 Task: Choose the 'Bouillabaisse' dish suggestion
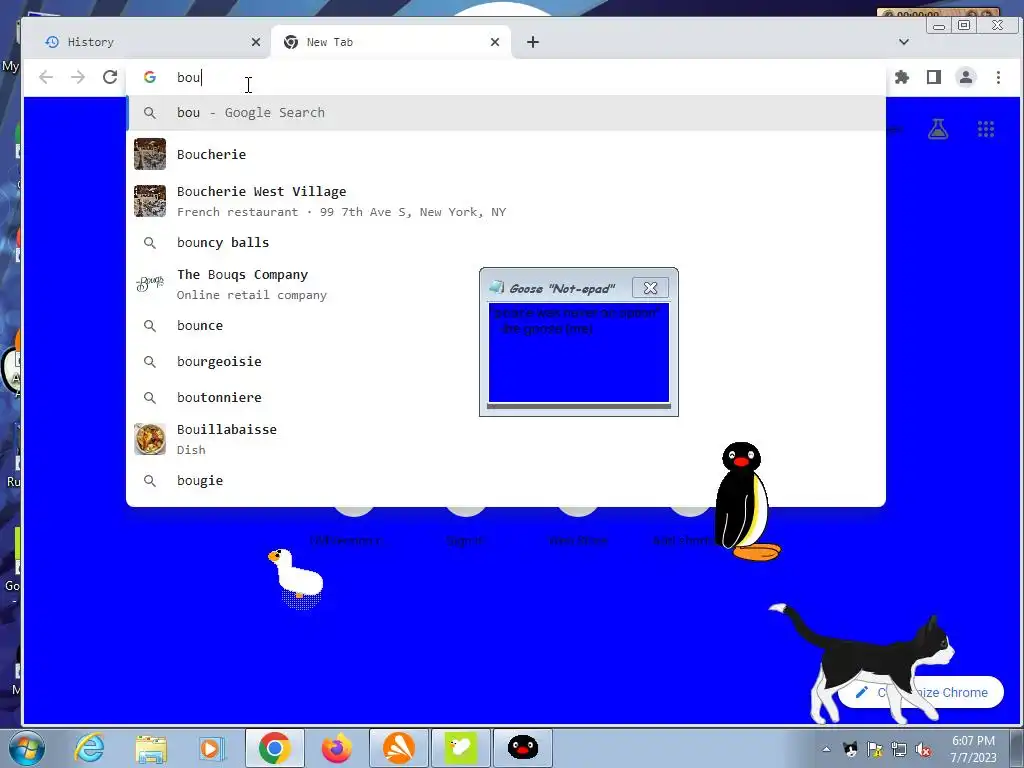[x=505, y=439]
